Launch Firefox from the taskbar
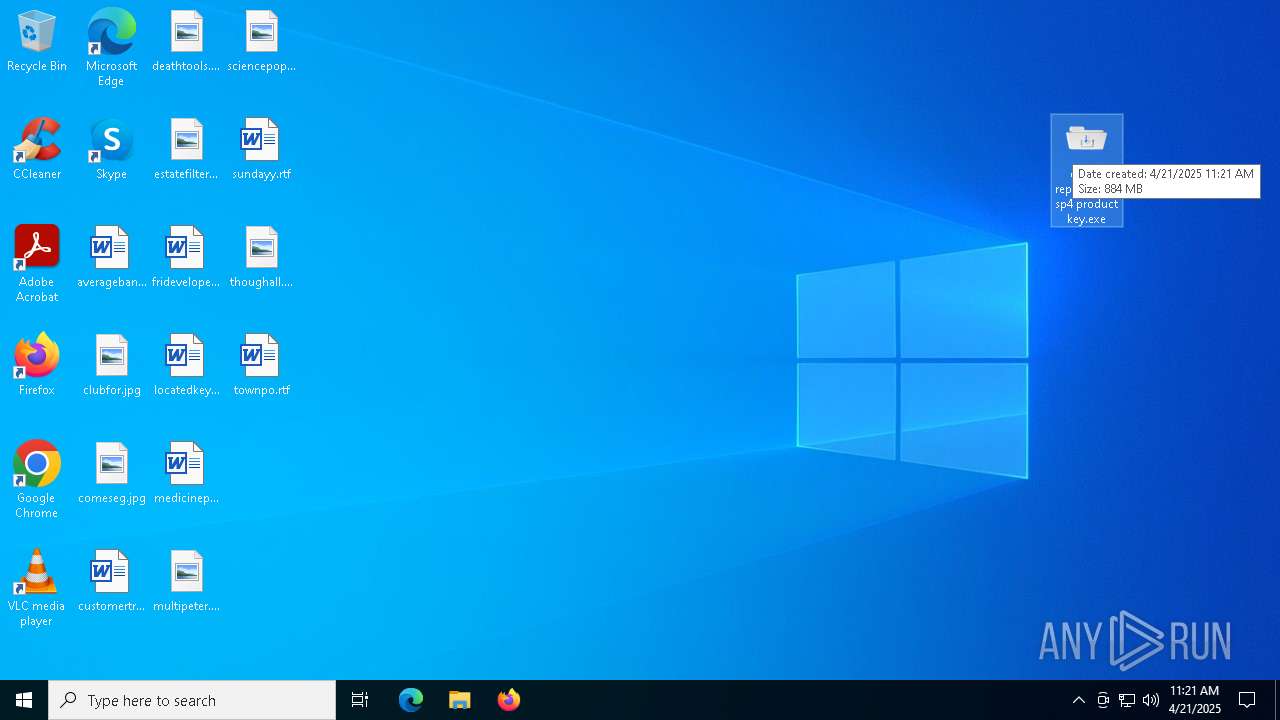The height and width of the screenshot is (720, 1280). 509,700
